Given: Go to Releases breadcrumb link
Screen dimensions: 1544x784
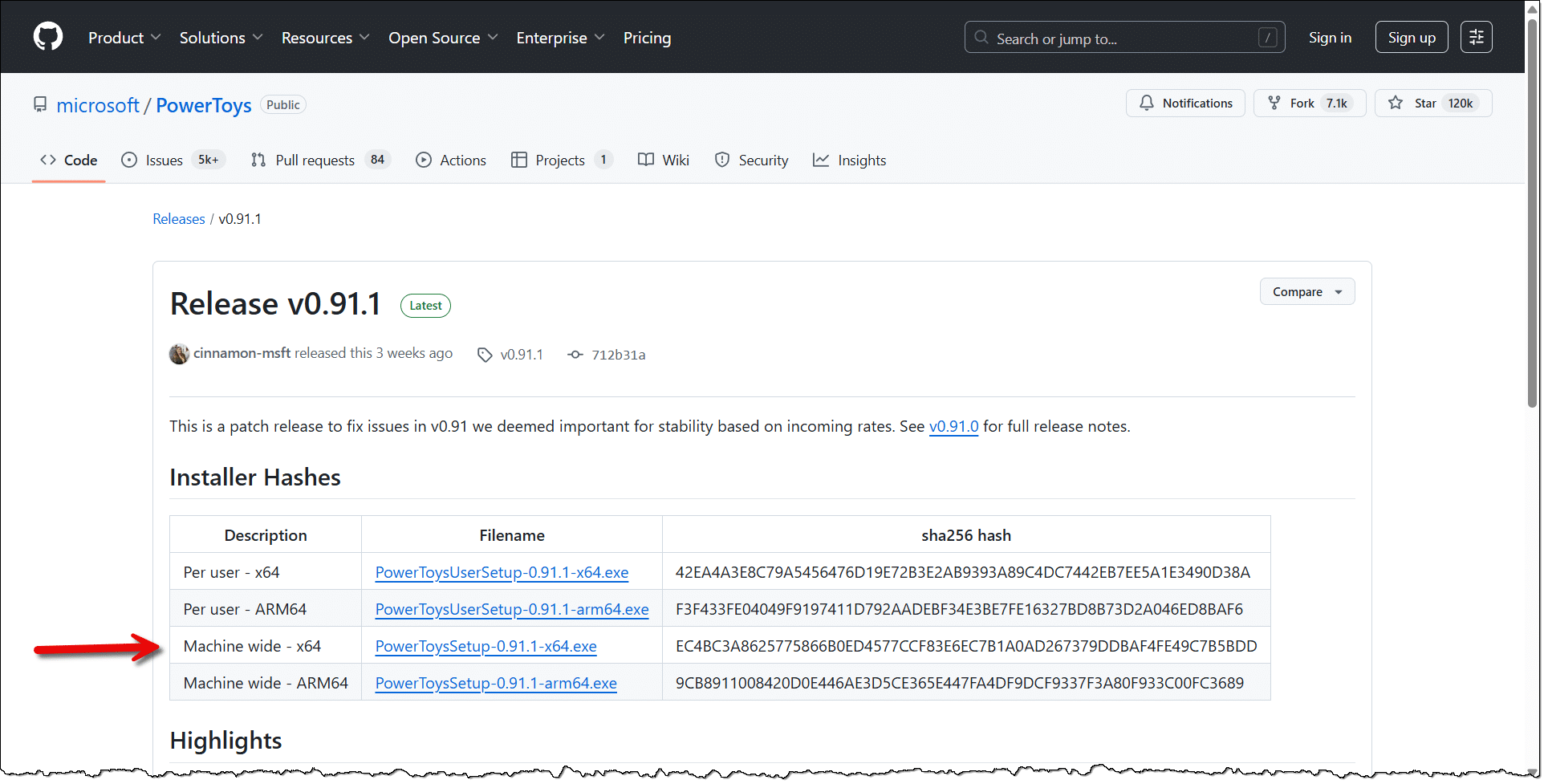Looking at the screenshot, I should (x=179, y=219).
